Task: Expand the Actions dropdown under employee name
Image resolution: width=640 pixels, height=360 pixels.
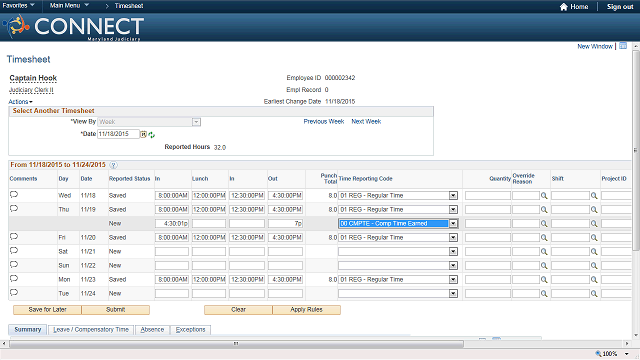Action: 20,102
